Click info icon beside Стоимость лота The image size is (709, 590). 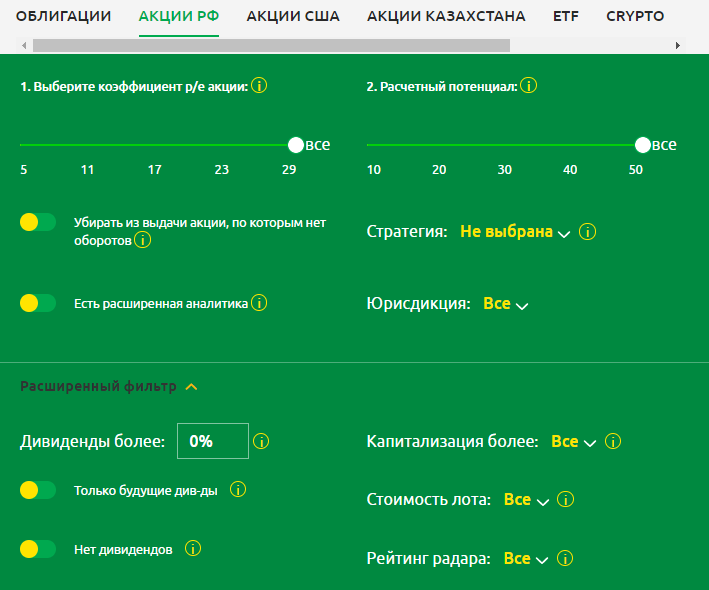(566, 500)
